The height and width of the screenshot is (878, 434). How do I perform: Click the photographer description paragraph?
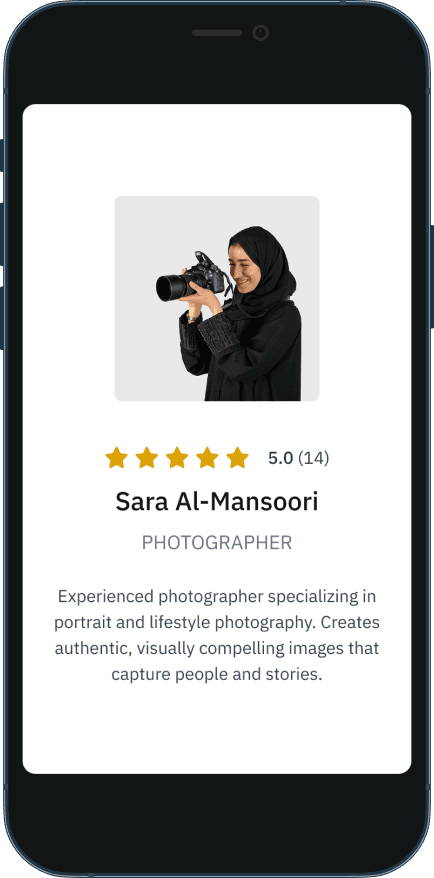[x=217, y=635]
